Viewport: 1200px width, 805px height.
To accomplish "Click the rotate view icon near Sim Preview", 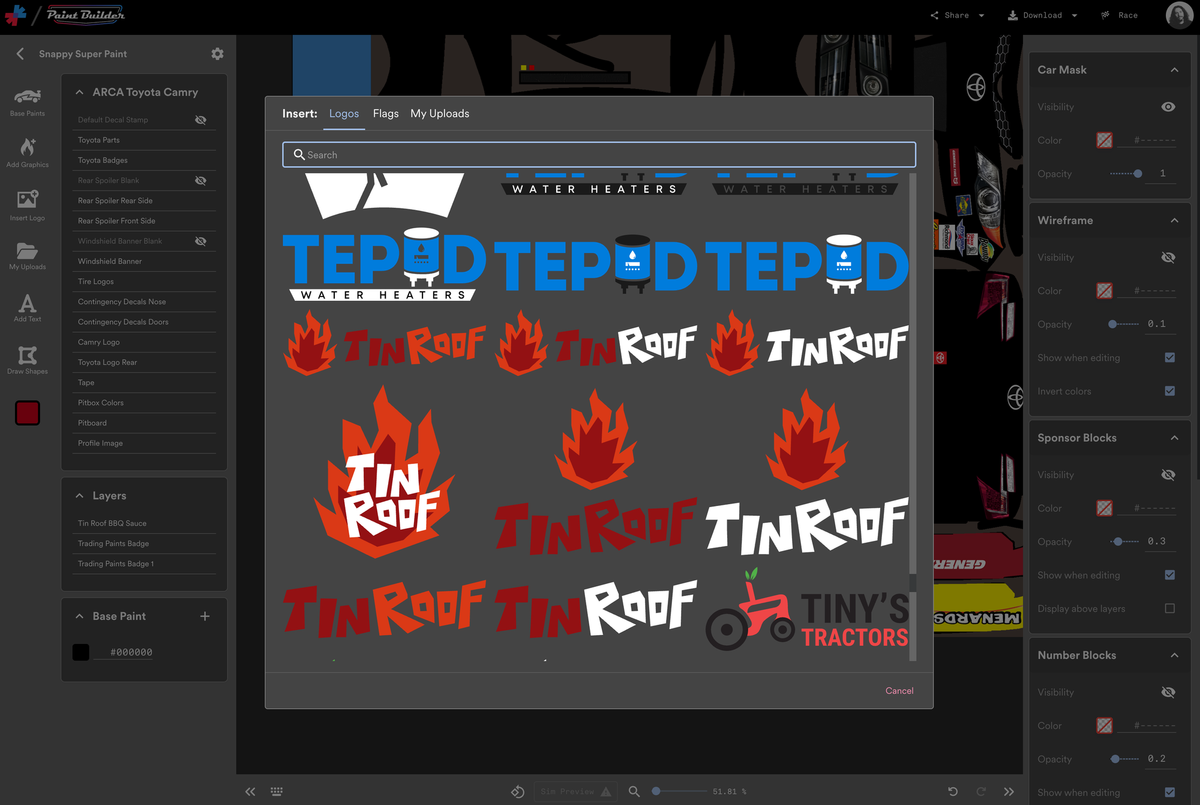I will tap(518, 792).
